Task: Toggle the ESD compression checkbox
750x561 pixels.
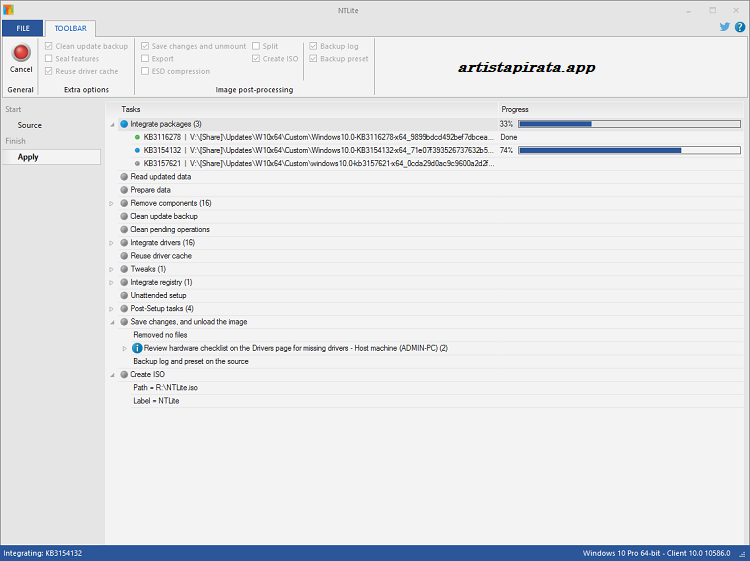Action: click(x=145, y=71)
